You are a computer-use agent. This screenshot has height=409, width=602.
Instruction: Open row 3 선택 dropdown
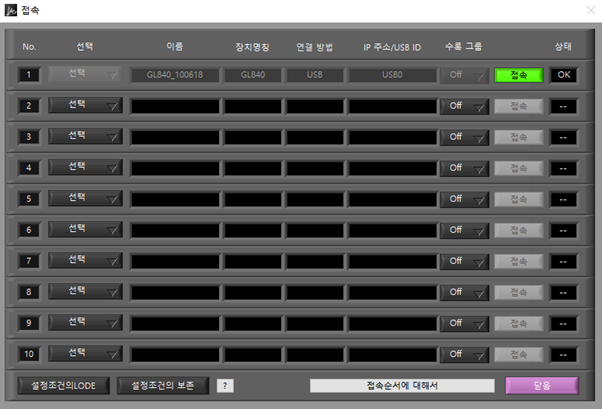85,136
